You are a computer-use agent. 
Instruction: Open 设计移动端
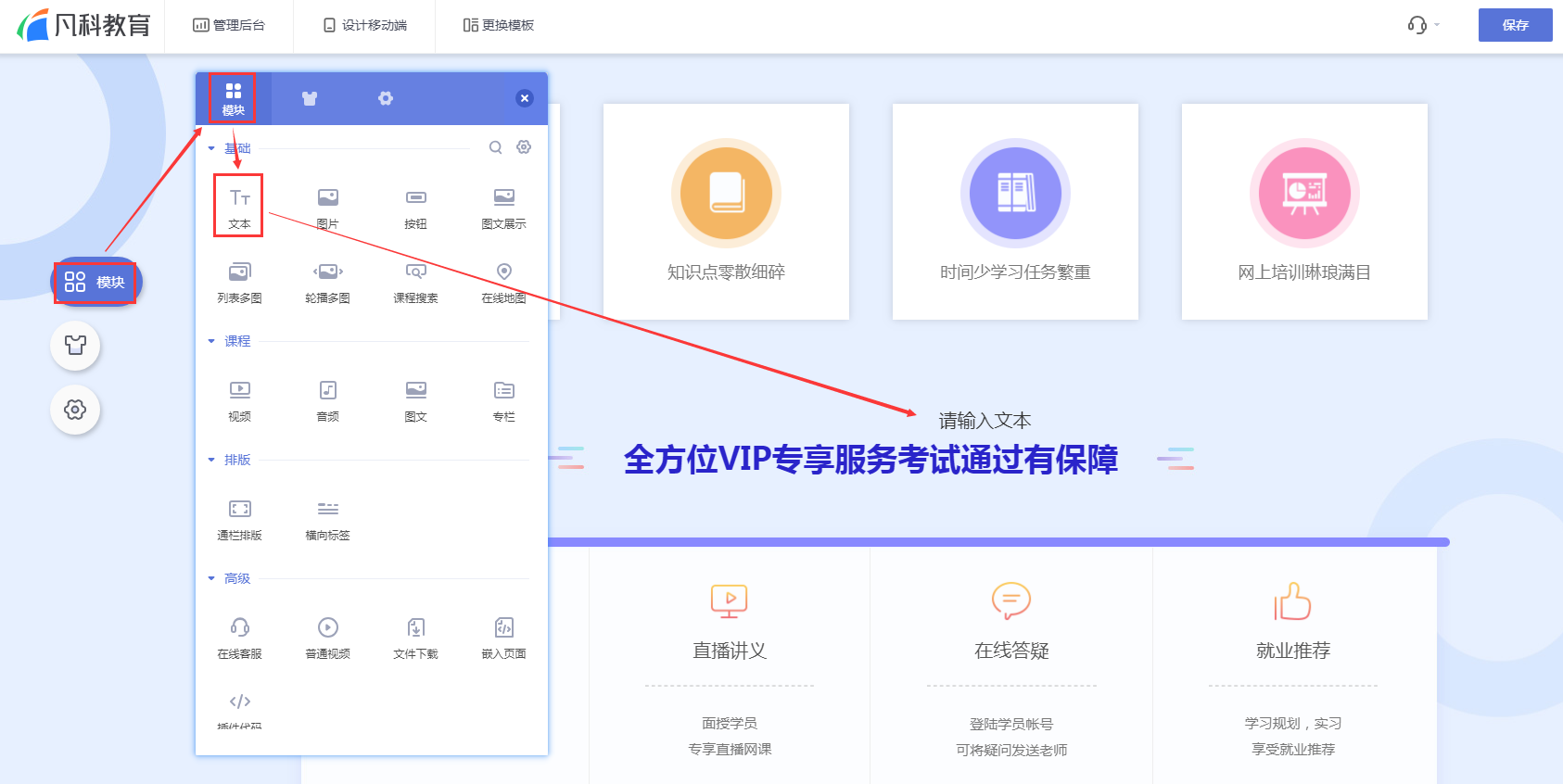[x=365, y=25]
